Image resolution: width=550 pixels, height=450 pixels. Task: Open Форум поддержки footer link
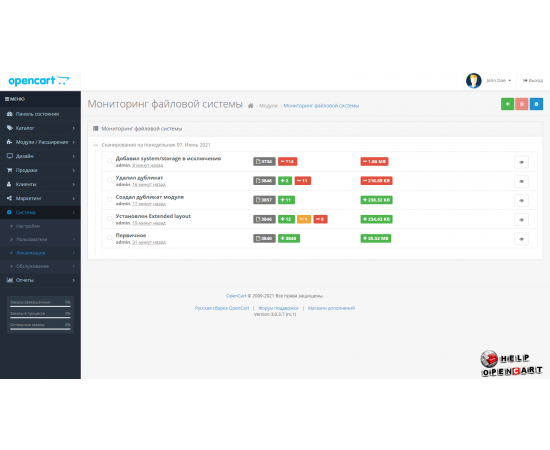pyautogui.click(x=278, y=308)
